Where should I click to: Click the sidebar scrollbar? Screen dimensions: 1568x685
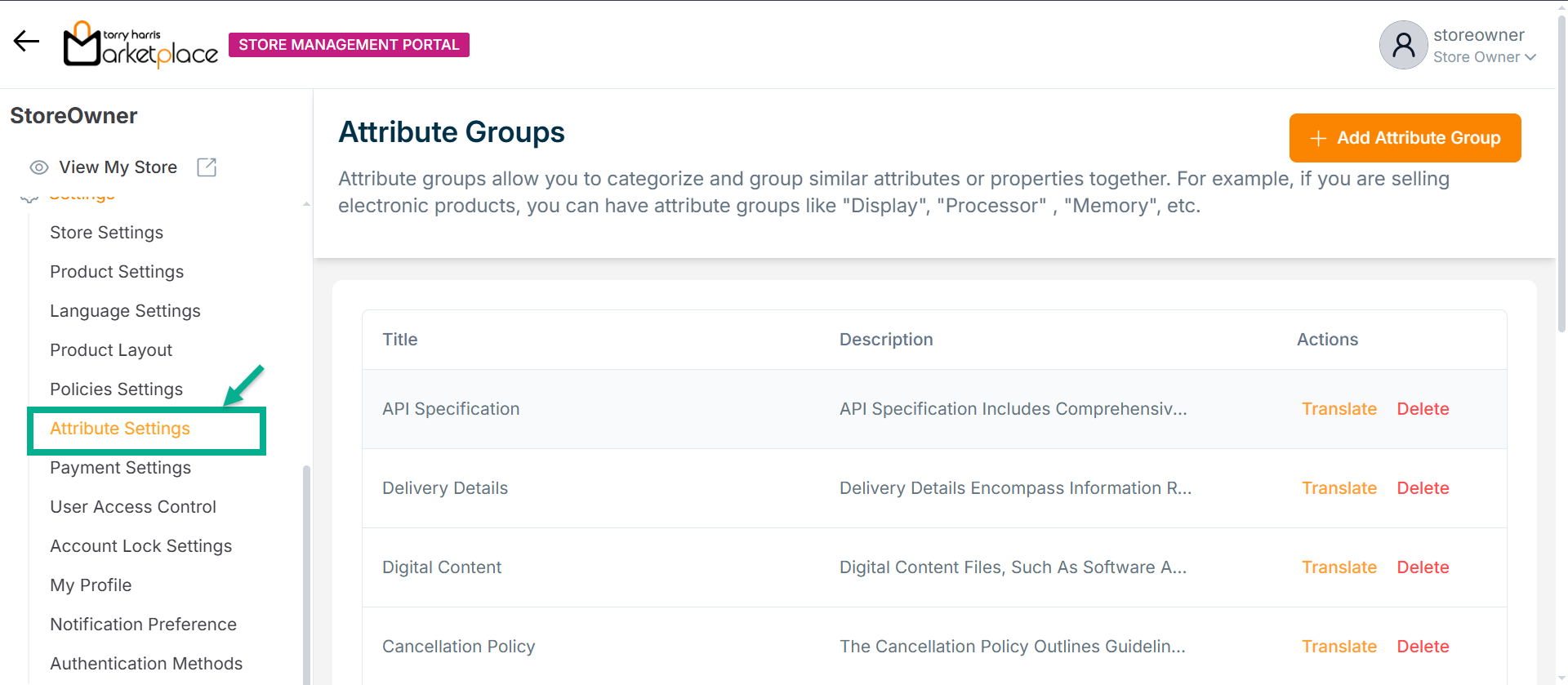(x=306, y=572)
